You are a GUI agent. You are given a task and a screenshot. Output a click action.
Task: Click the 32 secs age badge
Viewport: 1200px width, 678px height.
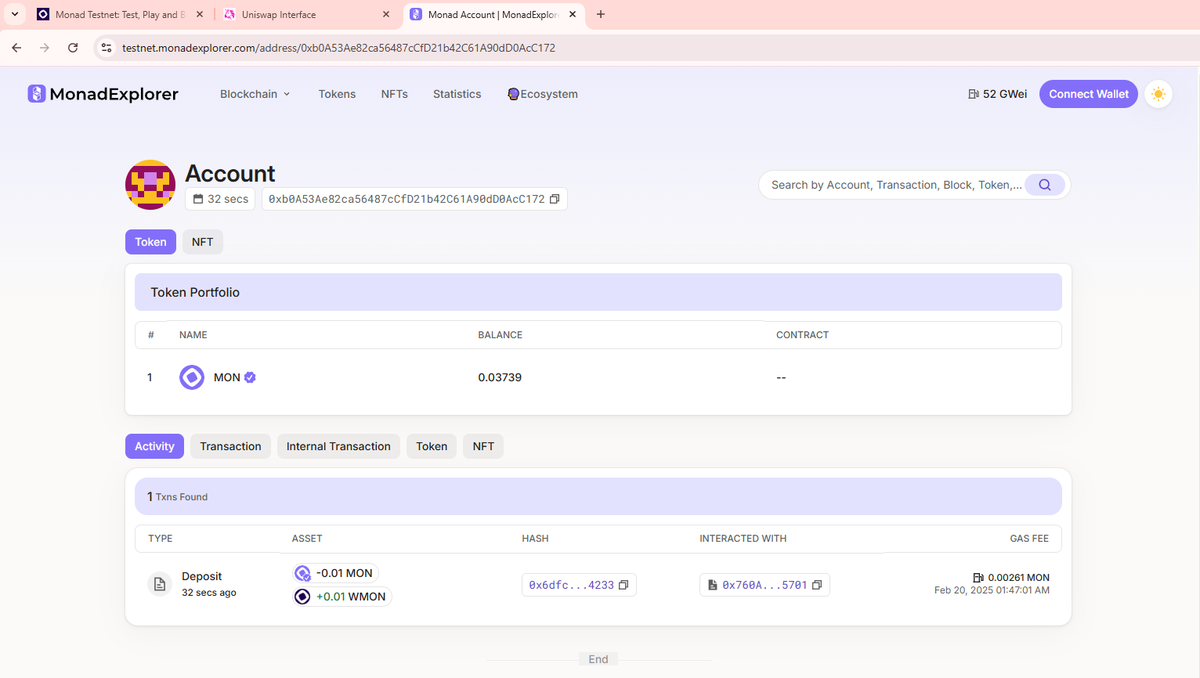coord(221,199)
